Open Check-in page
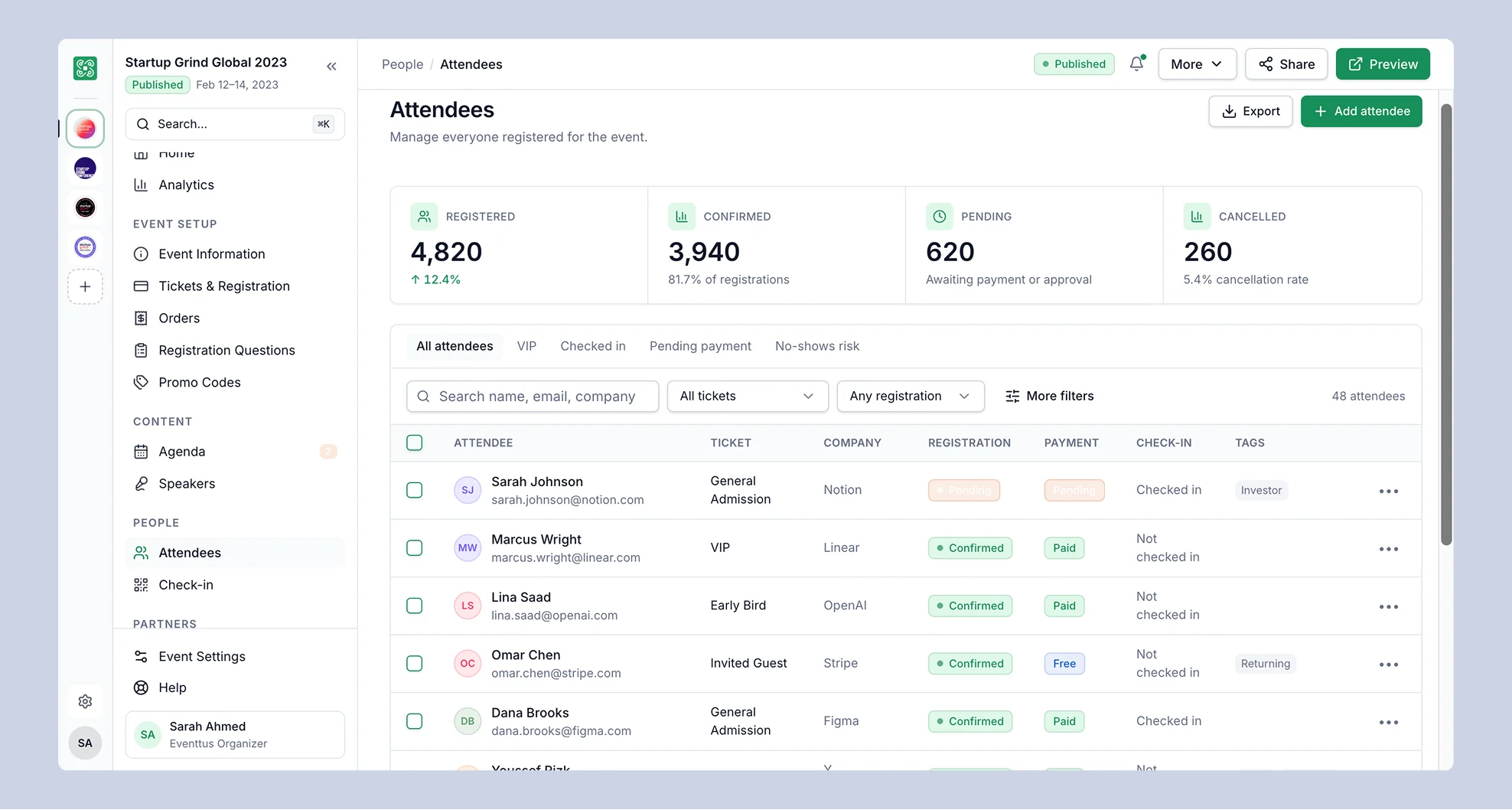 coord(235,585)
